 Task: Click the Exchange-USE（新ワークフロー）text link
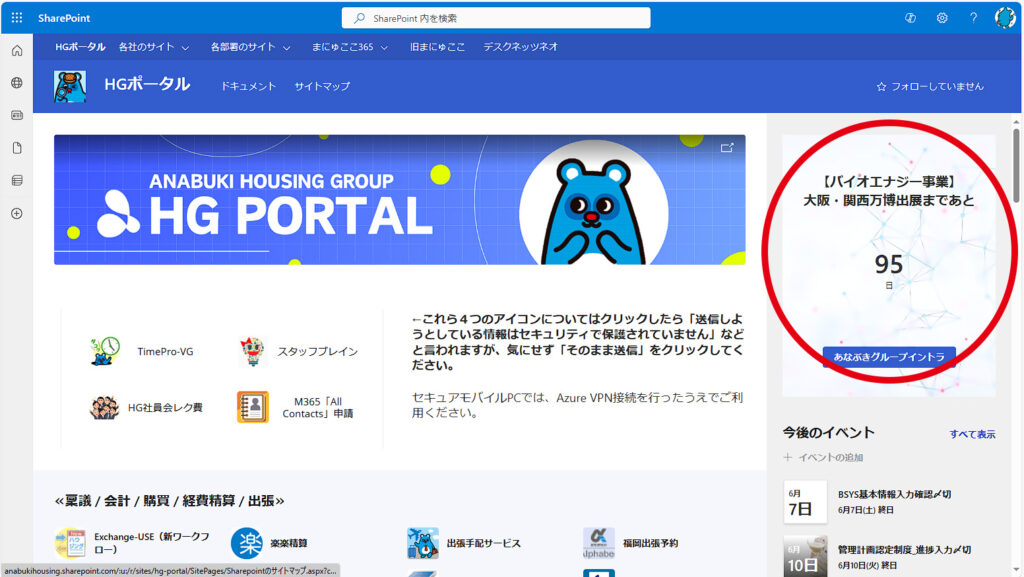click(152, 543)
